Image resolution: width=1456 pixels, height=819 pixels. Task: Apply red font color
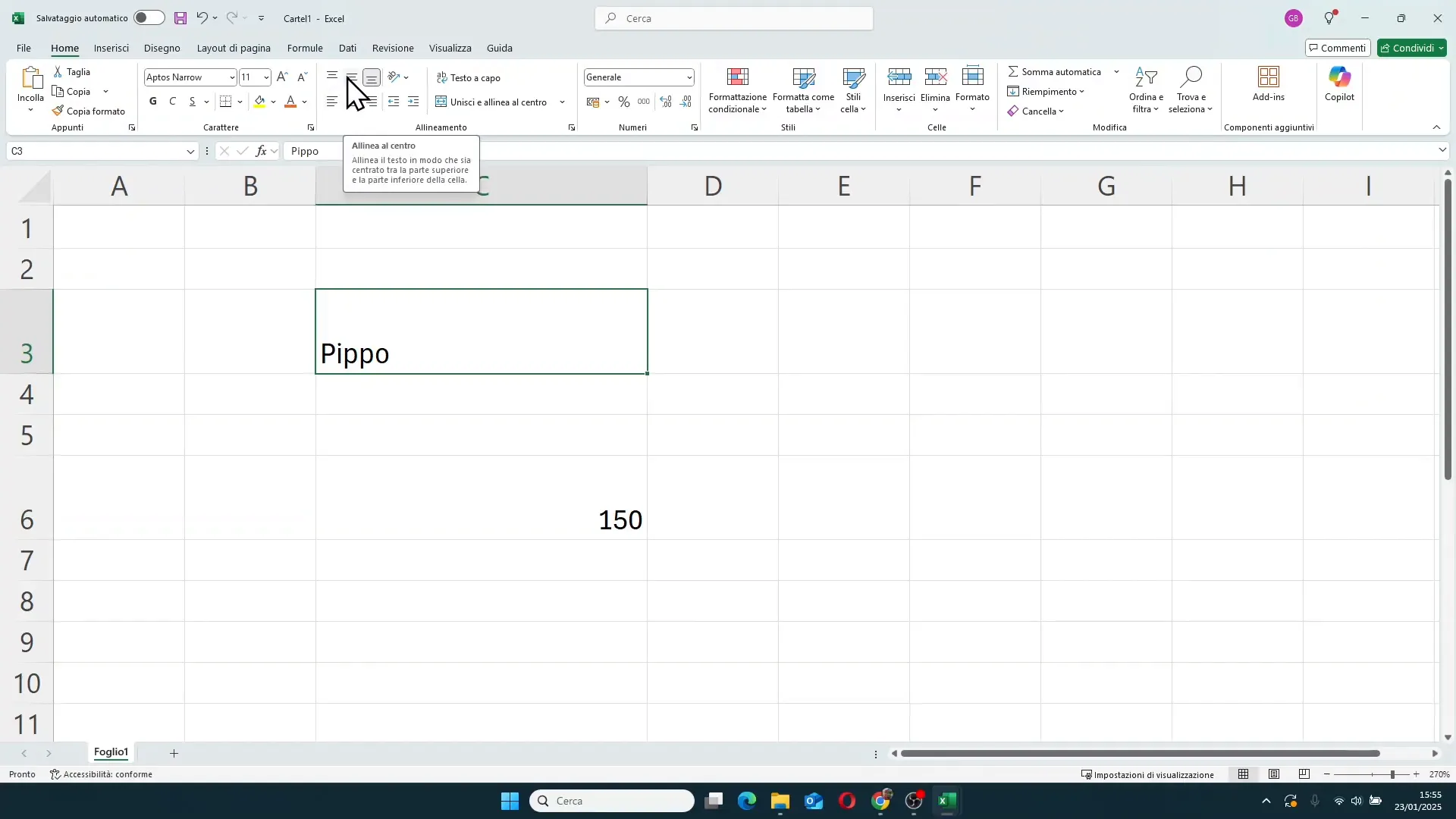pos(290,102)
